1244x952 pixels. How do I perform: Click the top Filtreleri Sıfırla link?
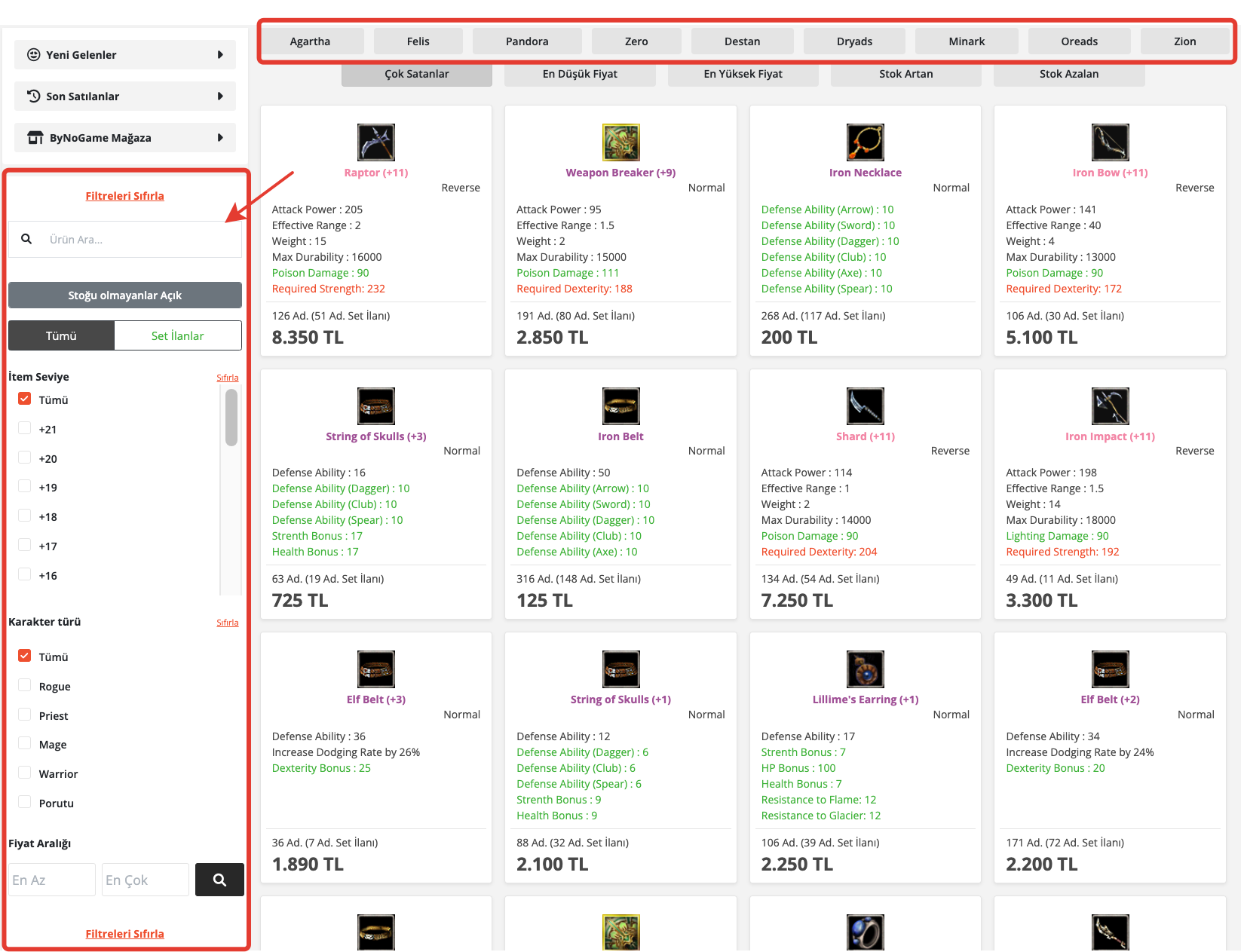click(x=124, y=196)
